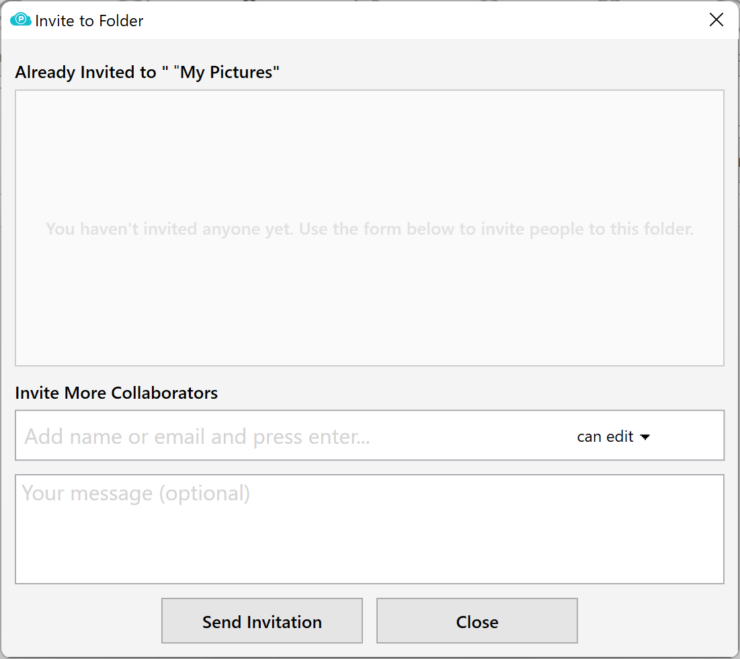Open the 'can edit' permission dropdown
The image size is (740, 659).
pyautogui.click(x=613, y=437)
